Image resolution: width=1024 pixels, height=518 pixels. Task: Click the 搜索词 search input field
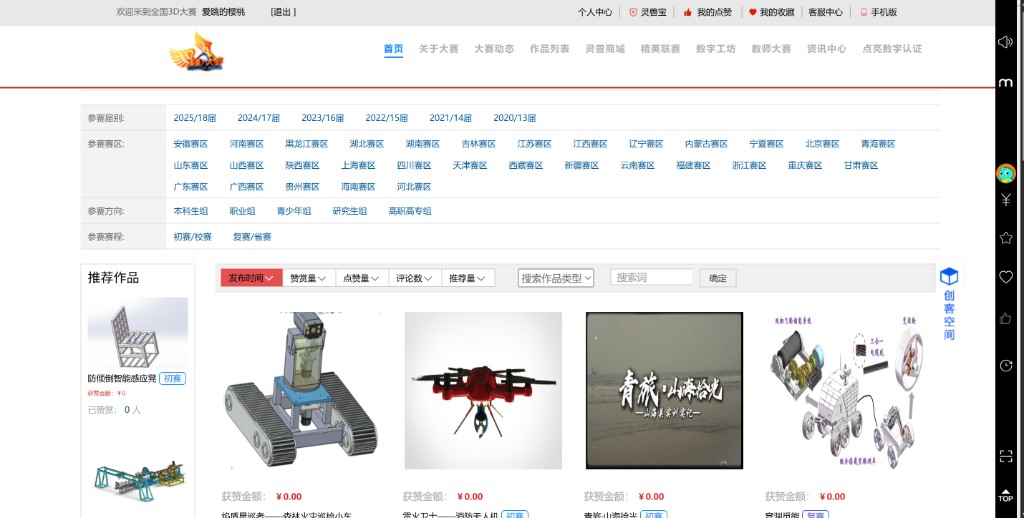651,277
